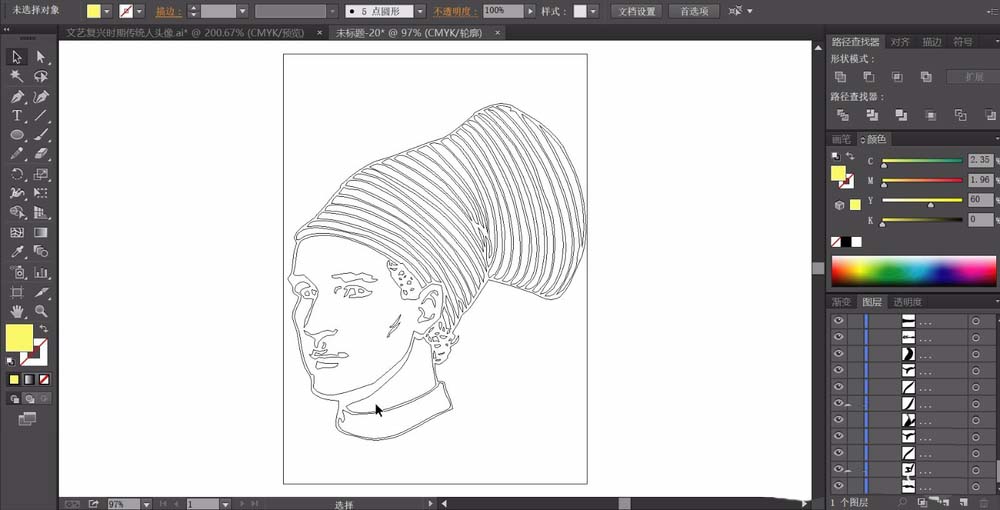
Task: Click the Divide pathfinder icon
Action: point(842,115)
